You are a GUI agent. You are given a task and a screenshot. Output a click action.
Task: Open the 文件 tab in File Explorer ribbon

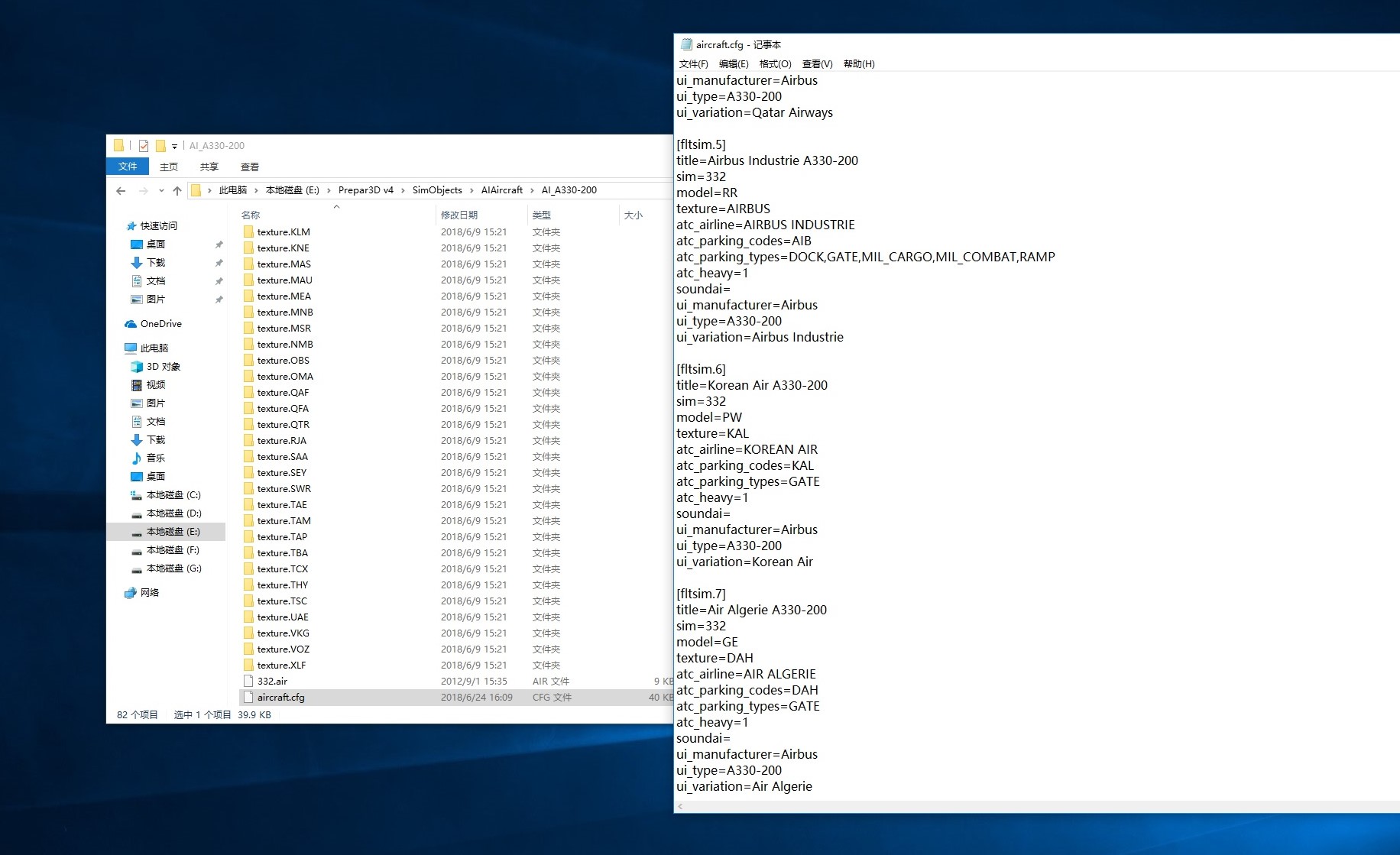(x=128, y=167)
